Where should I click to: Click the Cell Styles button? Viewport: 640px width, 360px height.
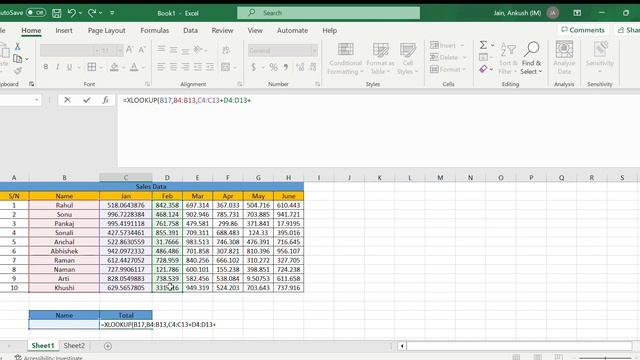[x=407, y=58]
